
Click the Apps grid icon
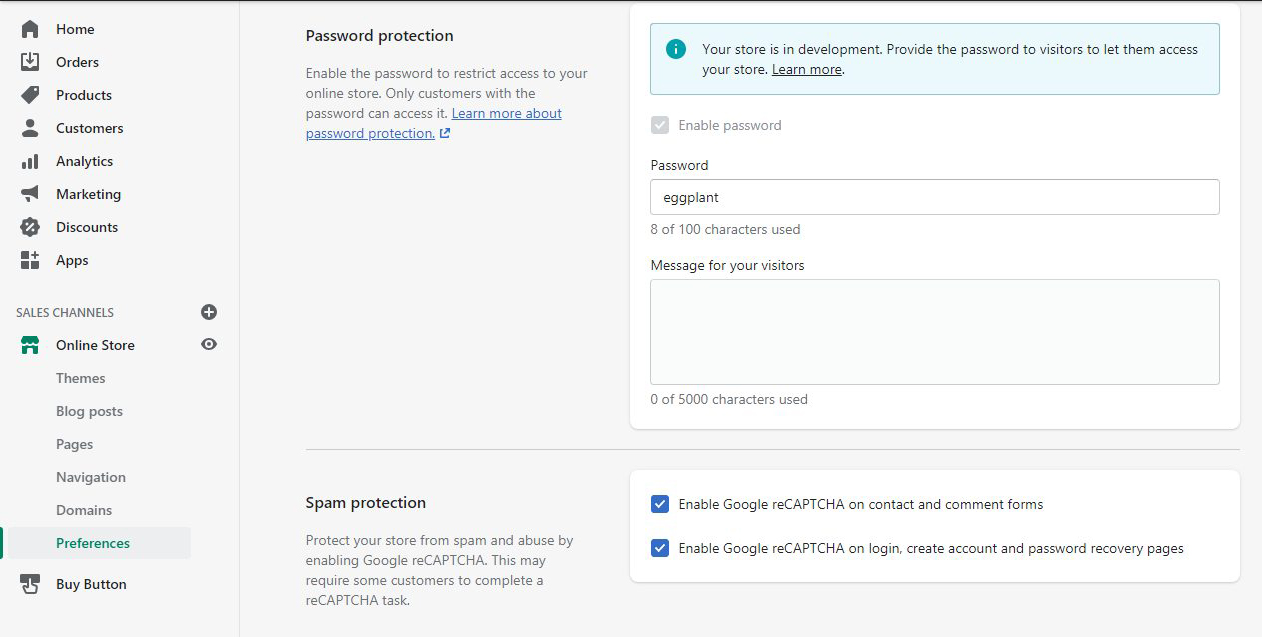pyautogui.click(x=30, y=260)
